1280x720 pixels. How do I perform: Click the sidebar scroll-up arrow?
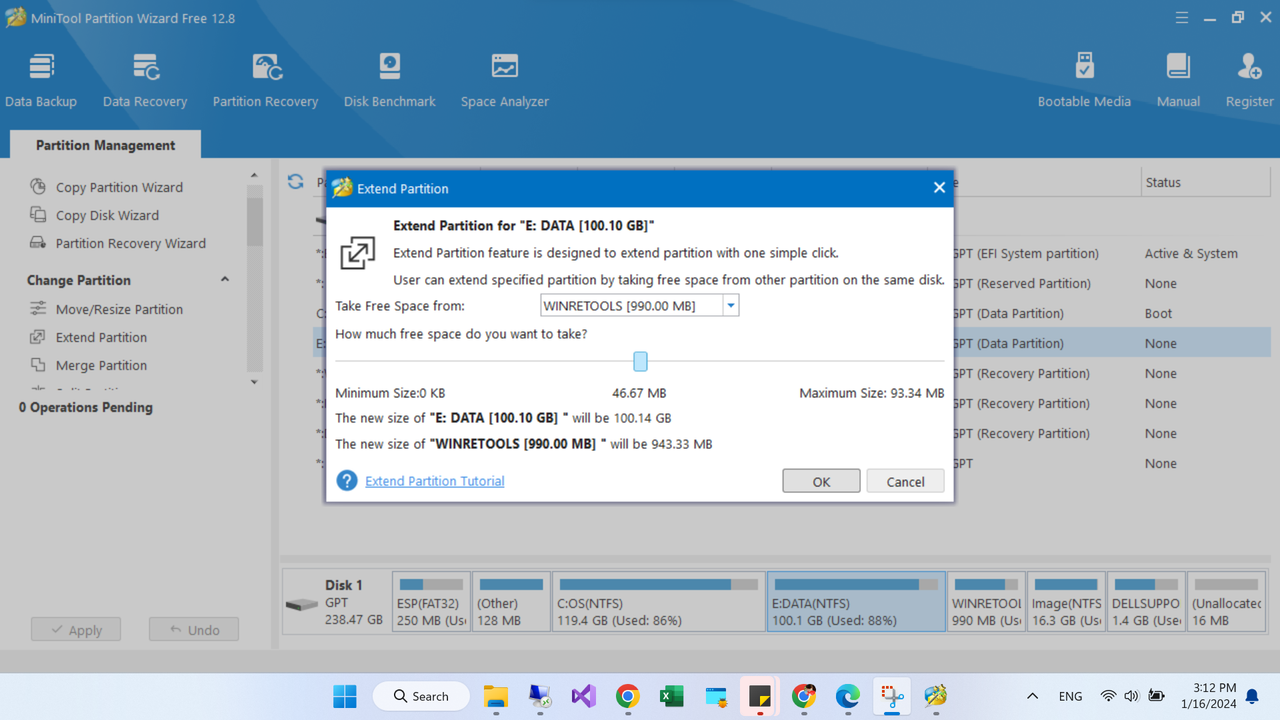pos(254,176)
